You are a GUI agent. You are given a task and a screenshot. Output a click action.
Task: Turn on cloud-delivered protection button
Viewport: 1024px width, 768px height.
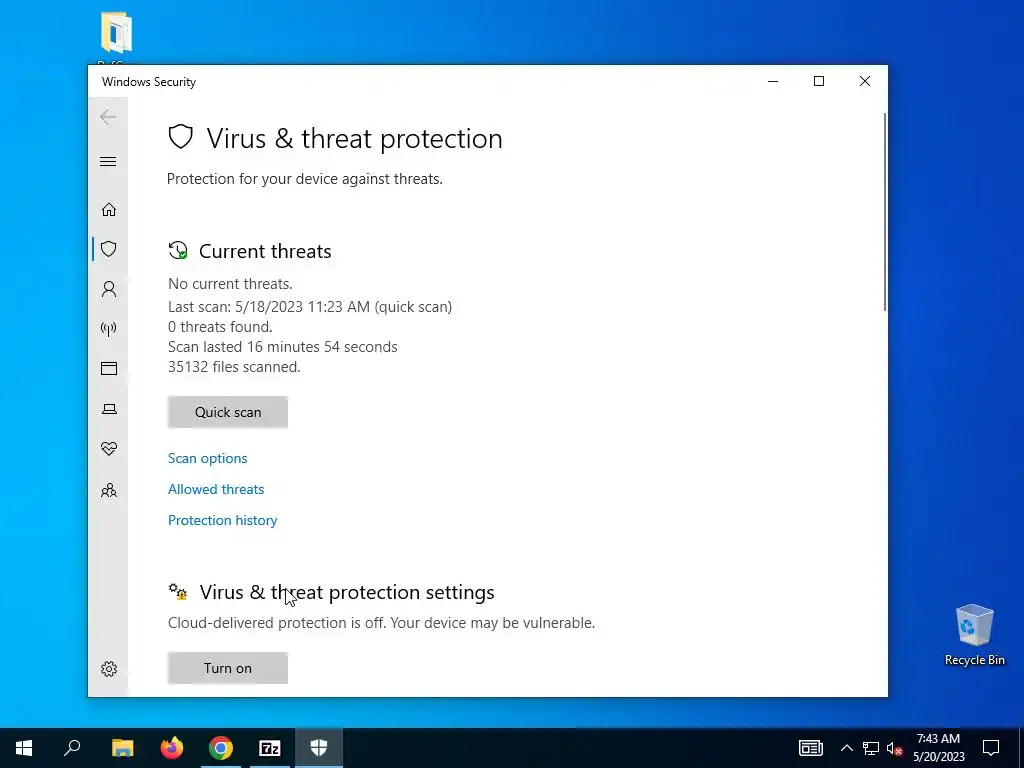228,668
